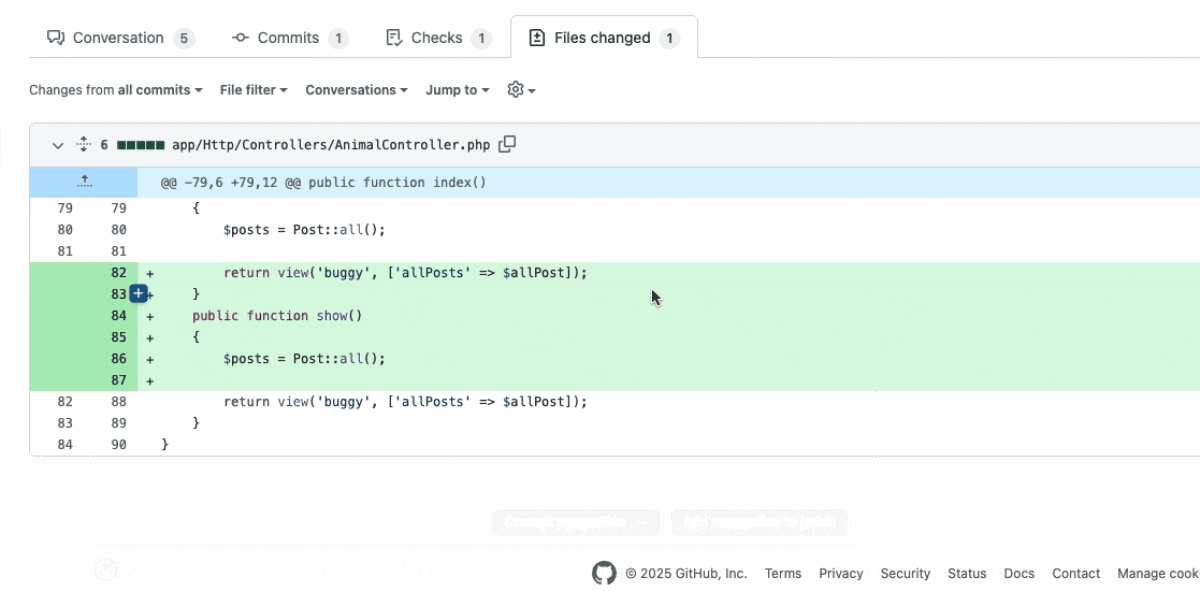The image size is (1200, 591).
Task: Expand hidden lines above line 79
Action: (x=84, y=182)
